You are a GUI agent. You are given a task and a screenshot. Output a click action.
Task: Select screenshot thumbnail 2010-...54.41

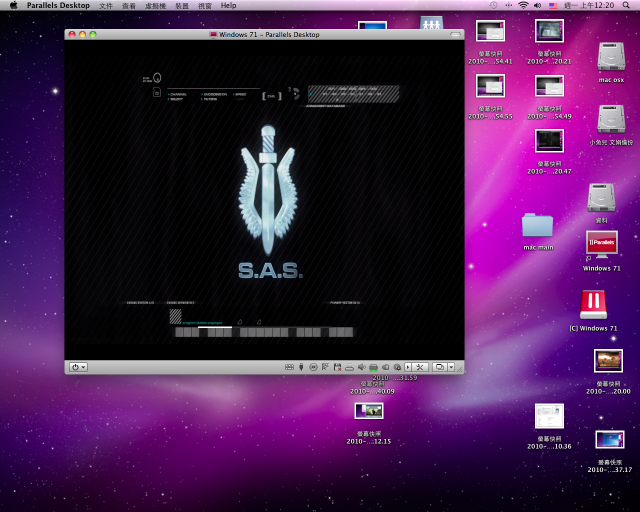[x=490, y=31]
